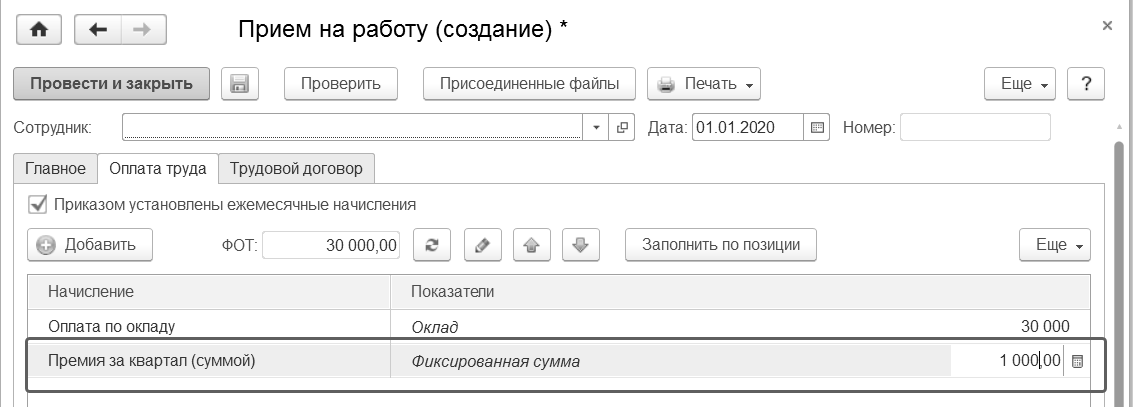Screen dimensions: 1133x407
Task: Switch to the Трудовой договор tab
Action: (x=296, y=168)
